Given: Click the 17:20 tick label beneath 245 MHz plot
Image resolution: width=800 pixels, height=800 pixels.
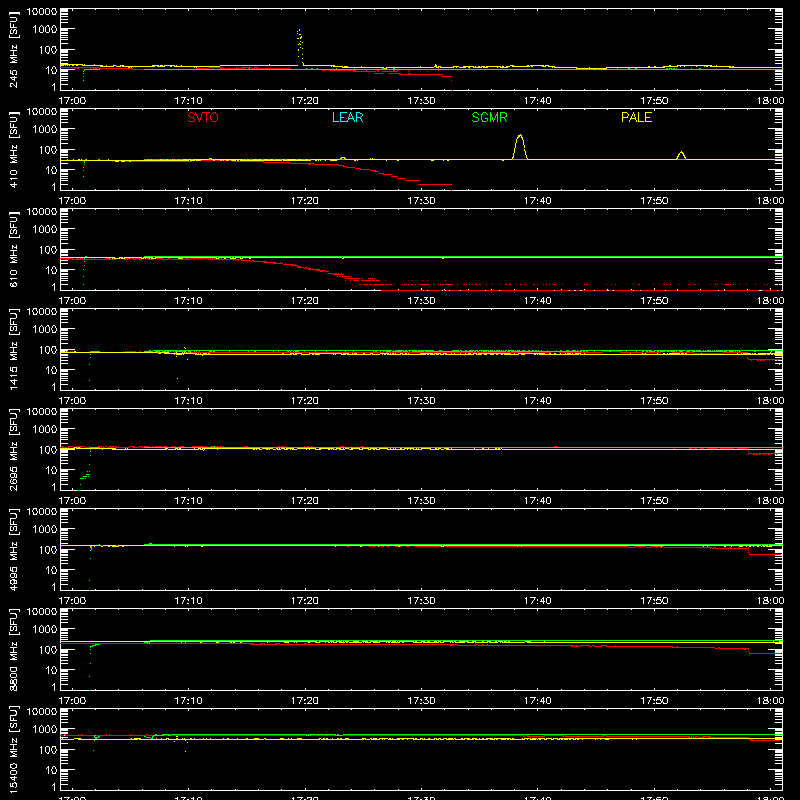Looking at the screenshot, I should pyautogui.click(x=305, y=101).
